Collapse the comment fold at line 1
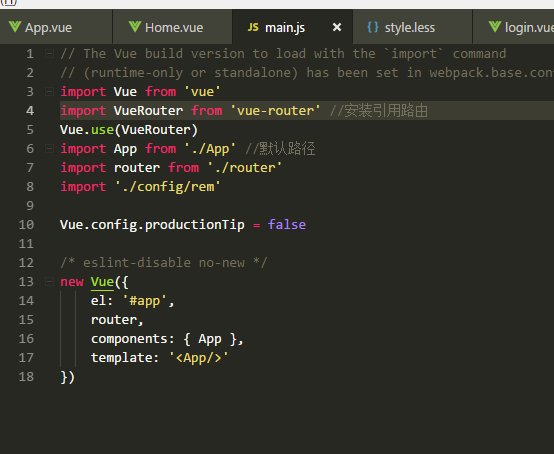Image resolution: width=554 pixels, height=454 pixels. pos(49,54)
